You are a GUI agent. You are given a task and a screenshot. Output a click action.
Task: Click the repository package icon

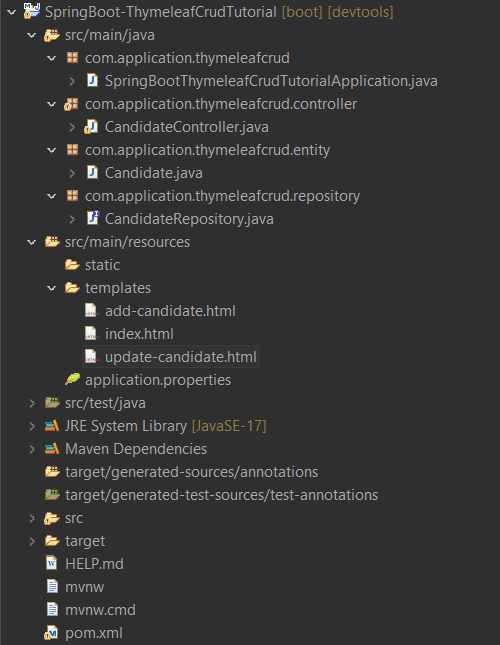pyautogui.click(x=72, y=196)
